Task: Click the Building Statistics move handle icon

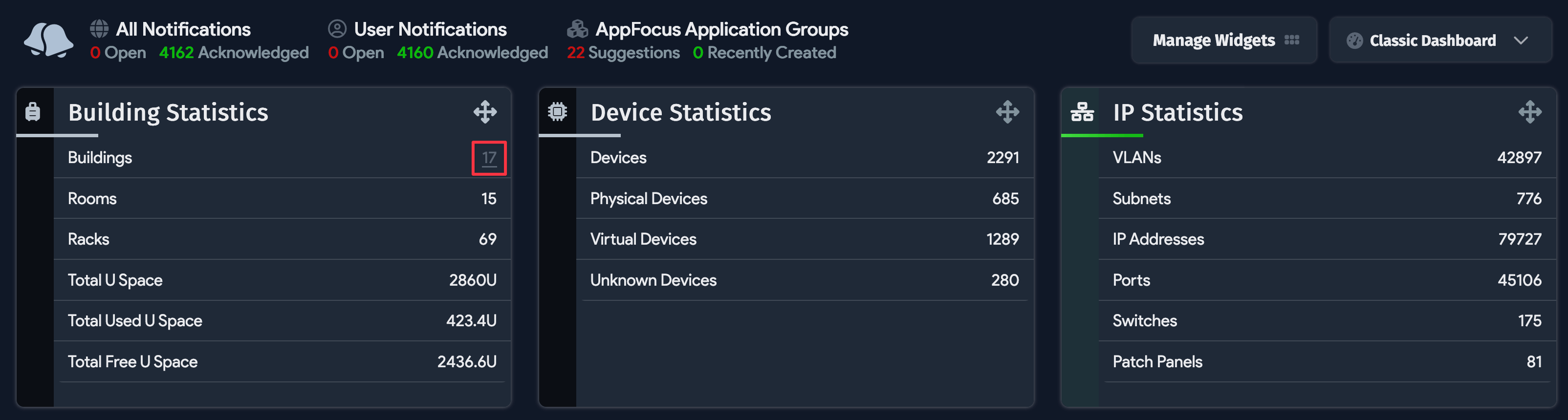Action: coord(485,112)
